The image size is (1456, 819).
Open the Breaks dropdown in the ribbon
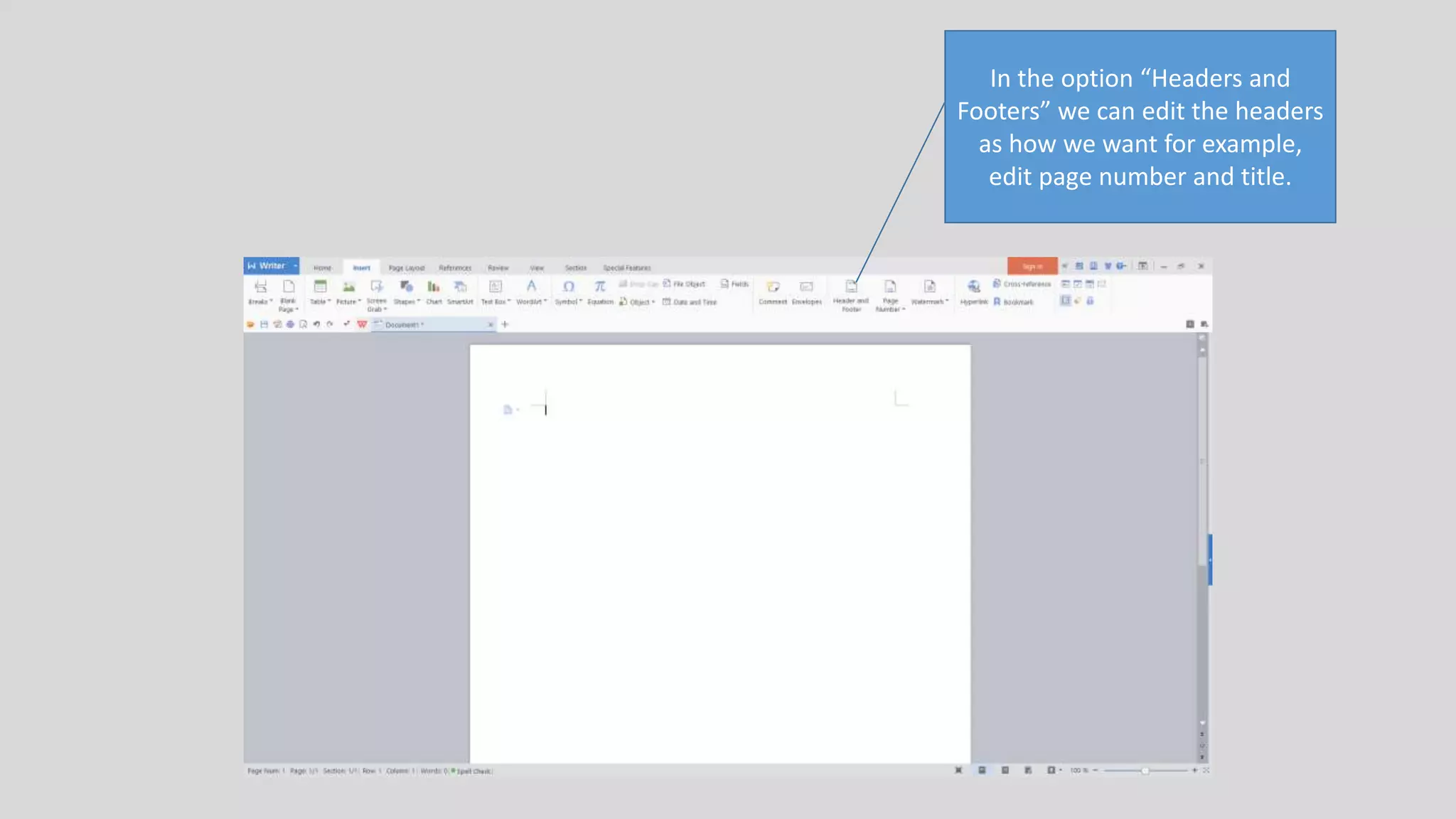[260, 292]
